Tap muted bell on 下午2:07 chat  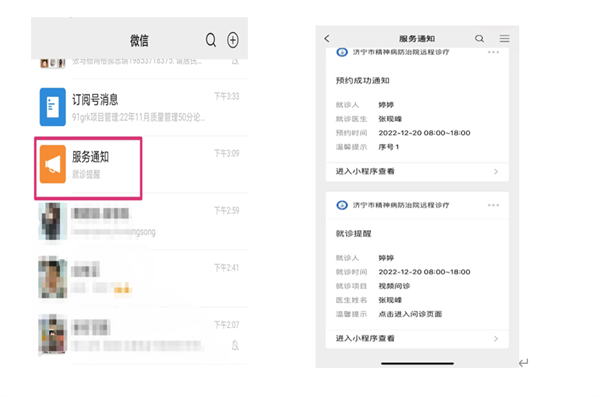pos(235,345)
